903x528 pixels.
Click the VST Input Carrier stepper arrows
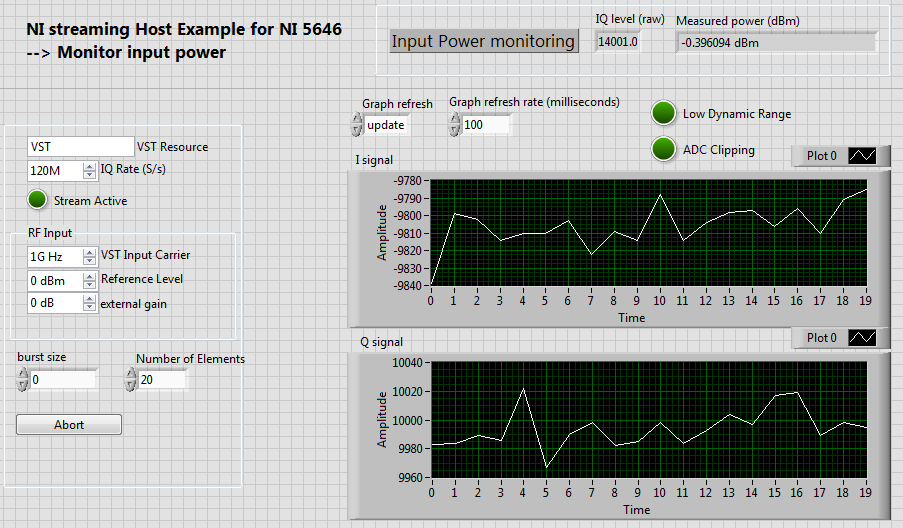click(x=90, y=257)
